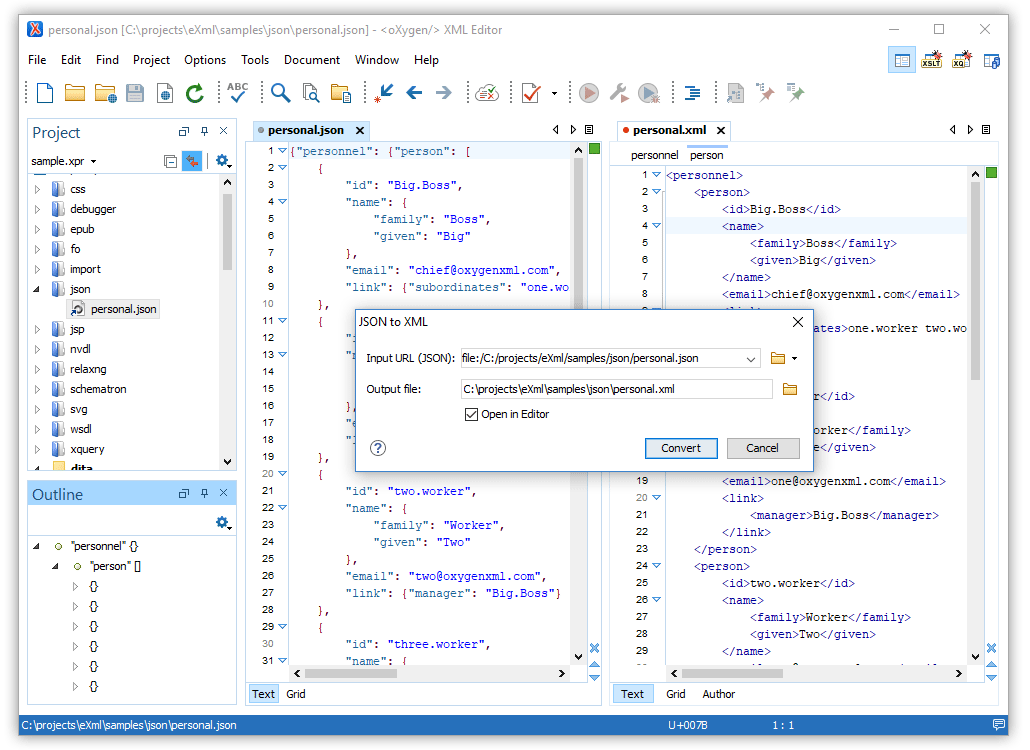Click the Last modification arrow icon
1030x750 pixels.
coord(384,93)
